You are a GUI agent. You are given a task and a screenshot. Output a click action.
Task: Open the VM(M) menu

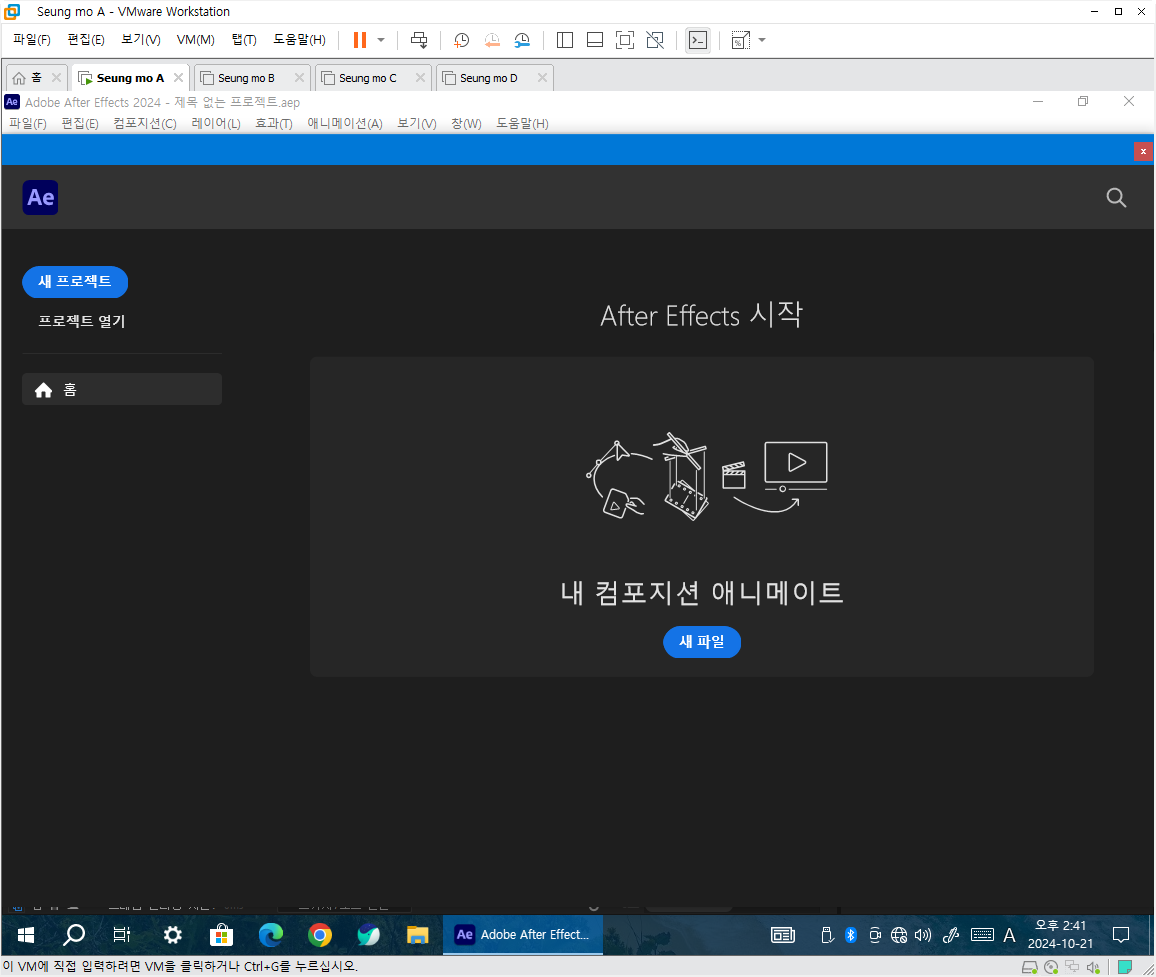pyautogui.click(x=195, y=40)
